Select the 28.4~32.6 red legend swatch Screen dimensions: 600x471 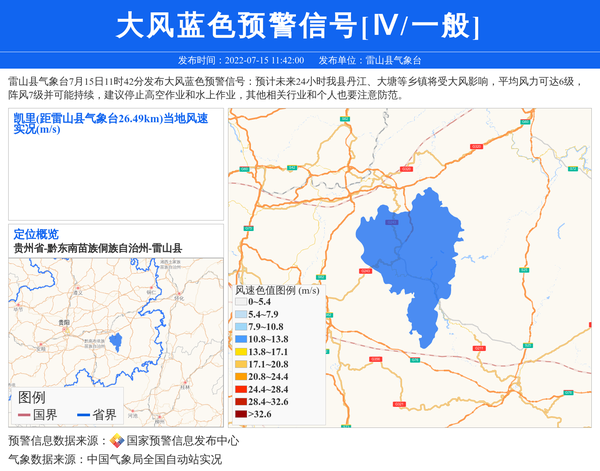tap(240, 401)
